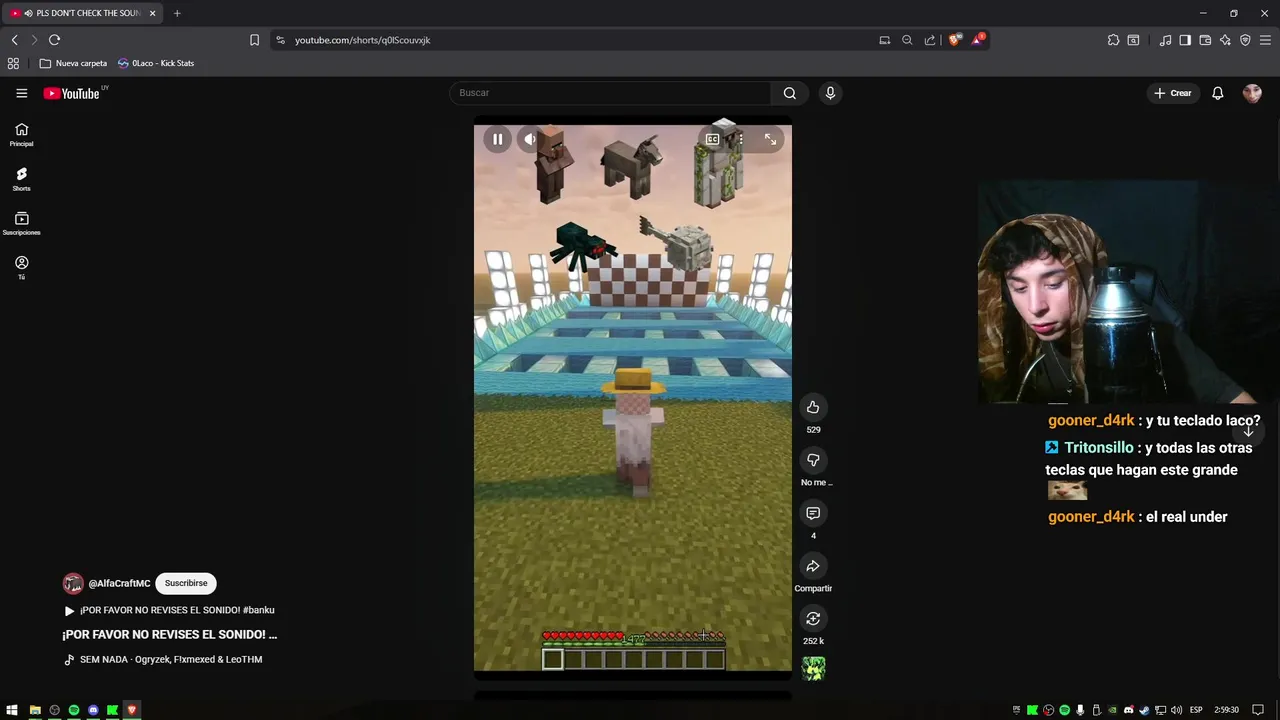This screenshot has width=1280, height=720.
Task: Open the SEM NADA sound link
Action: [163, 660]
